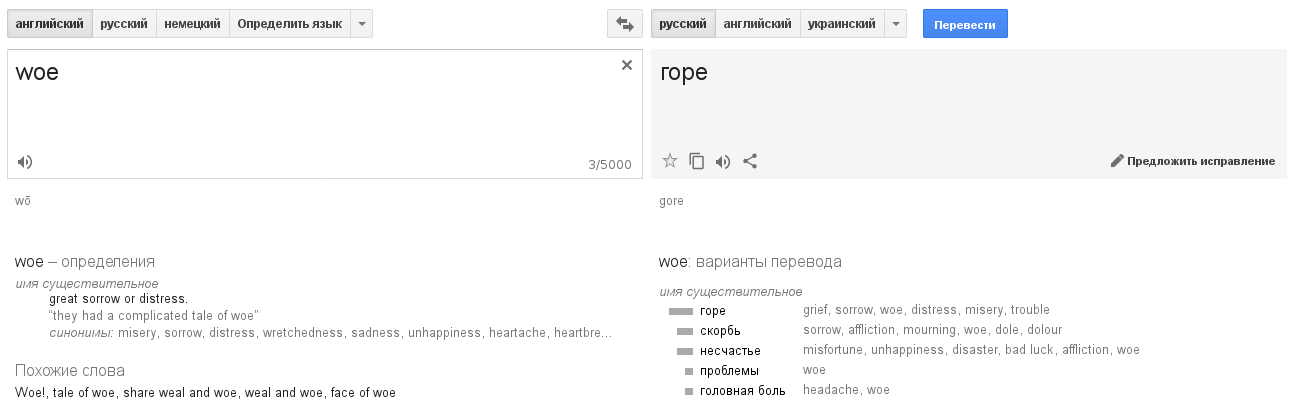
Task: Star the translation to save it
Action: [x=670, y=160]
